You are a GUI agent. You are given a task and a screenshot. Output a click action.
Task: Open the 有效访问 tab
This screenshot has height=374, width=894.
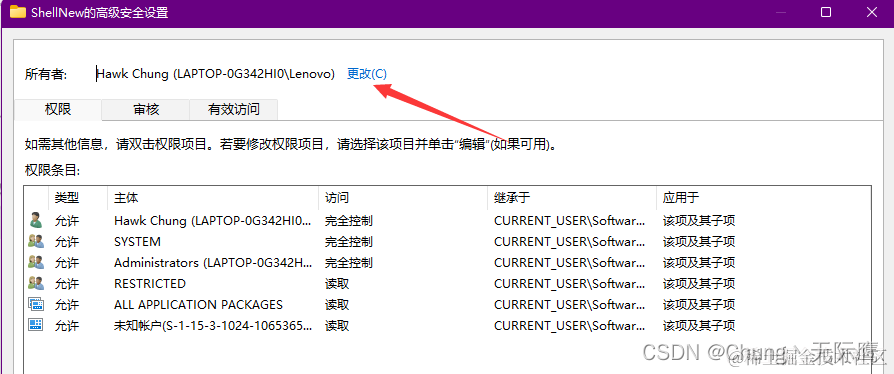tap(234, 109)
